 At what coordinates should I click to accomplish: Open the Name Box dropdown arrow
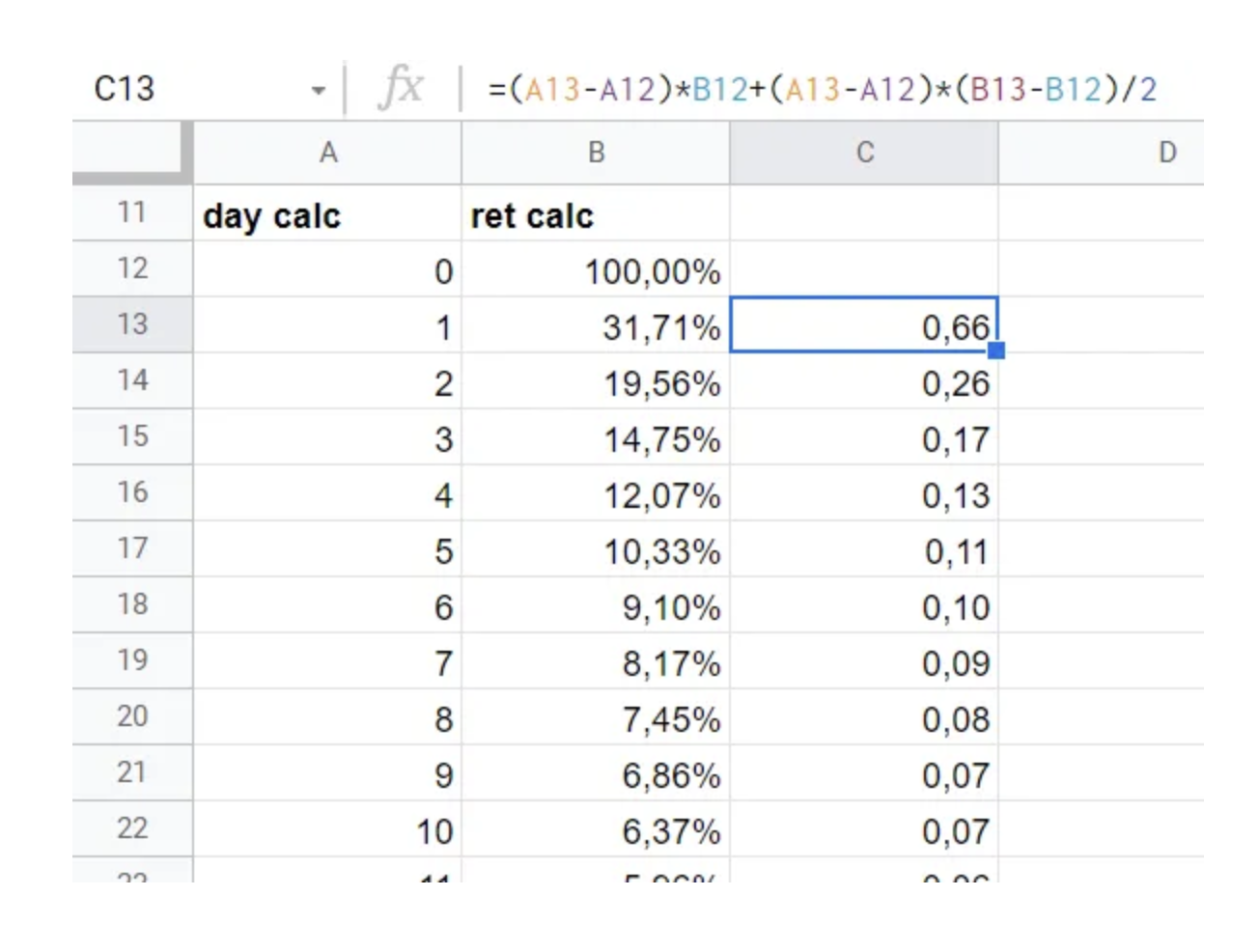(x=318, y=91)
